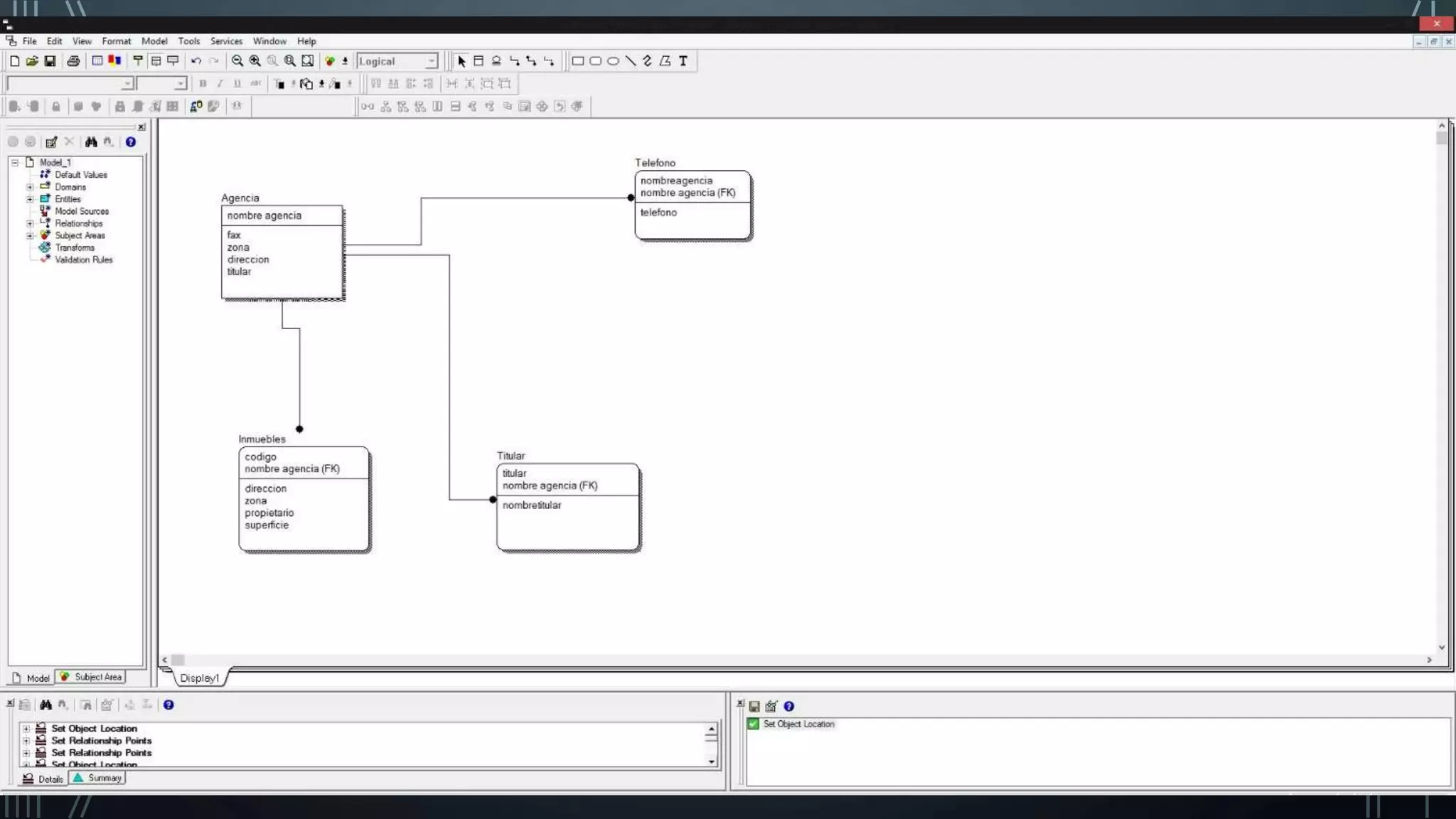Pick the Select arrow pointer tool

(461, 61)
